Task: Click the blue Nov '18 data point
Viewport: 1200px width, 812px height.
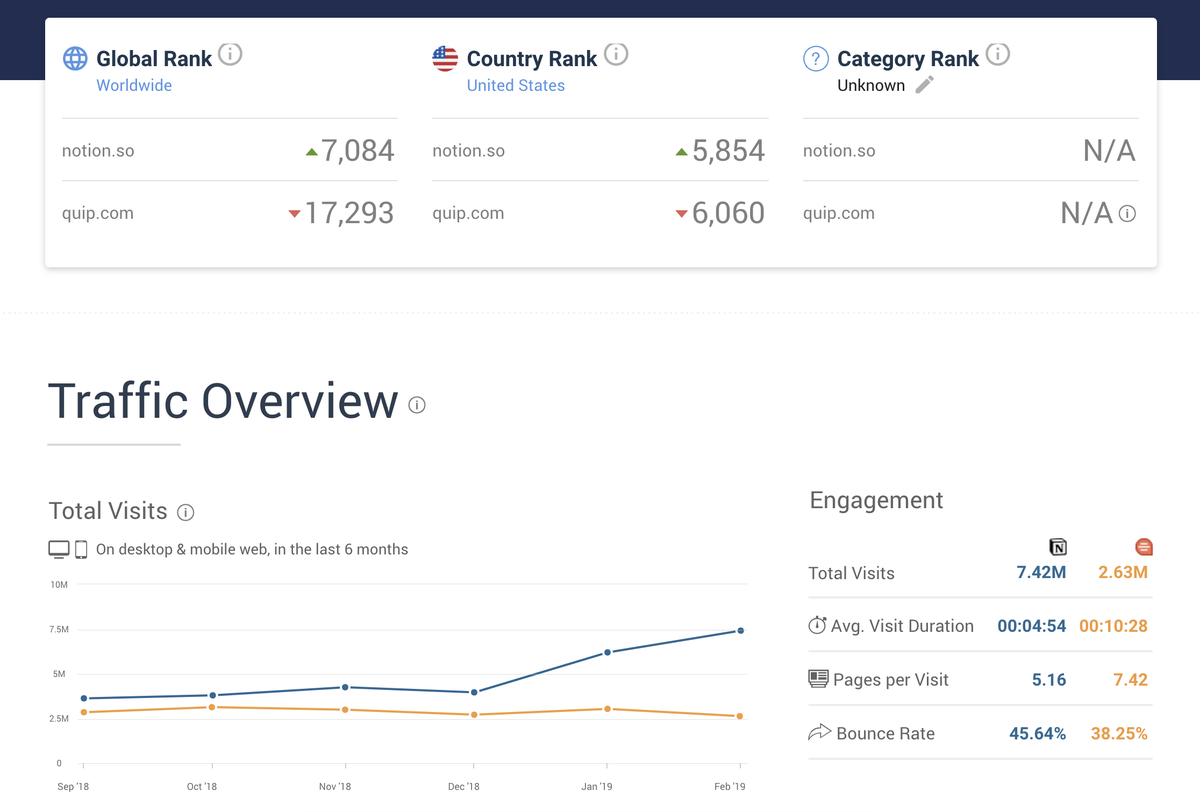Action: pos(345,687)
